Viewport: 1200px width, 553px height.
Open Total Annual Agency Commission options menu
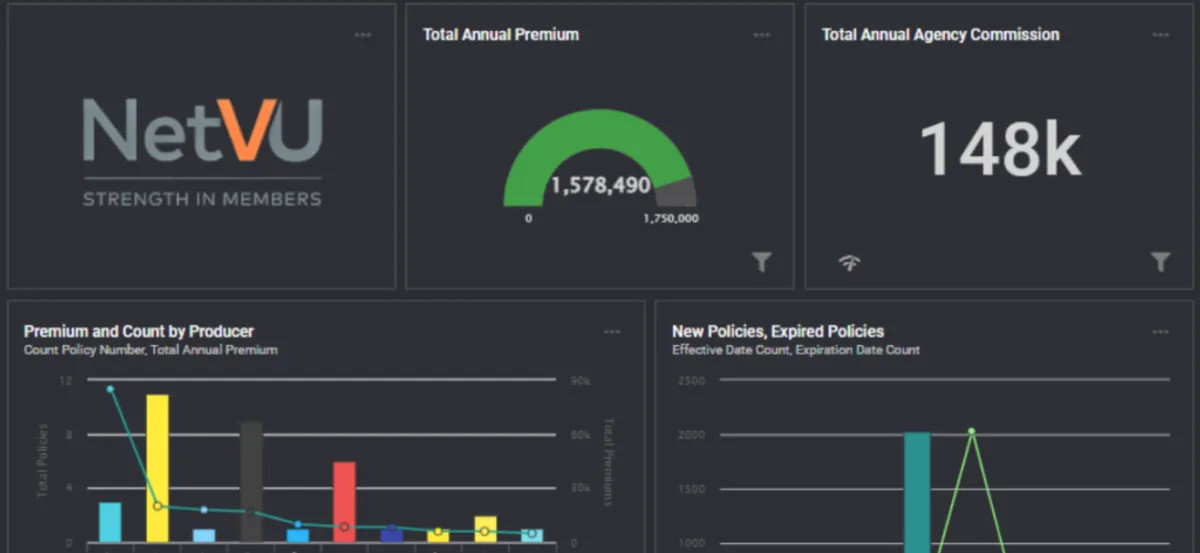click(1160, 35)
